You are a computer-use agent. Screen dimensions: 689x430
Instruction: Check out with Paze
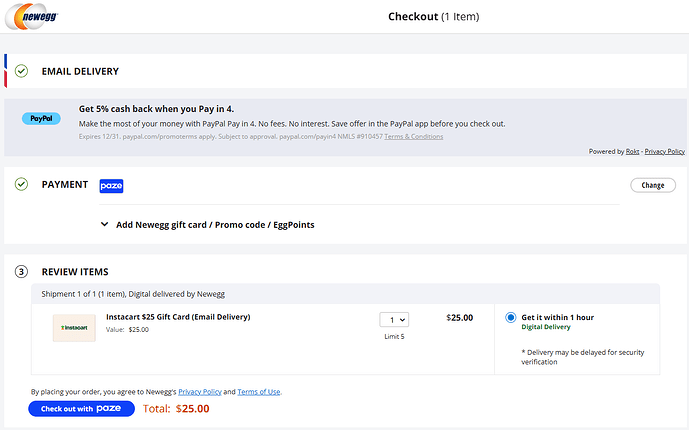(81, 408)
